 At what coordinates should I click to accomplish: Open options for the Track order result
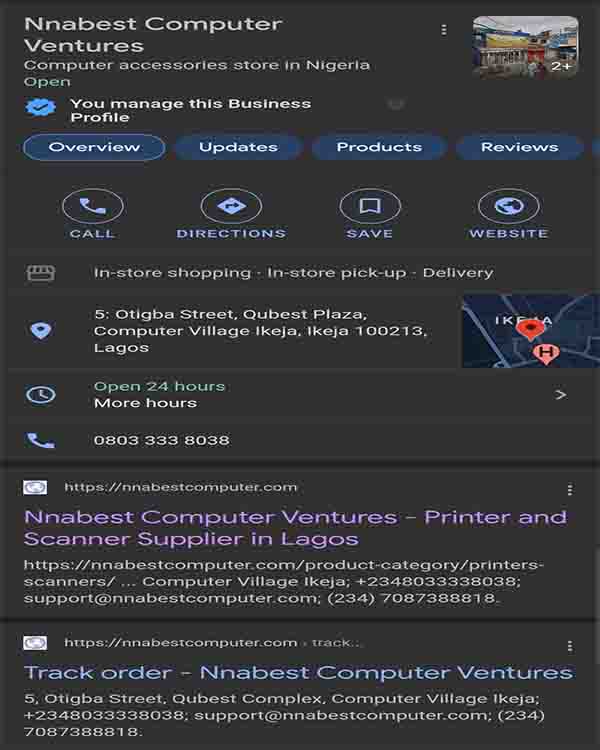[569, 646]
